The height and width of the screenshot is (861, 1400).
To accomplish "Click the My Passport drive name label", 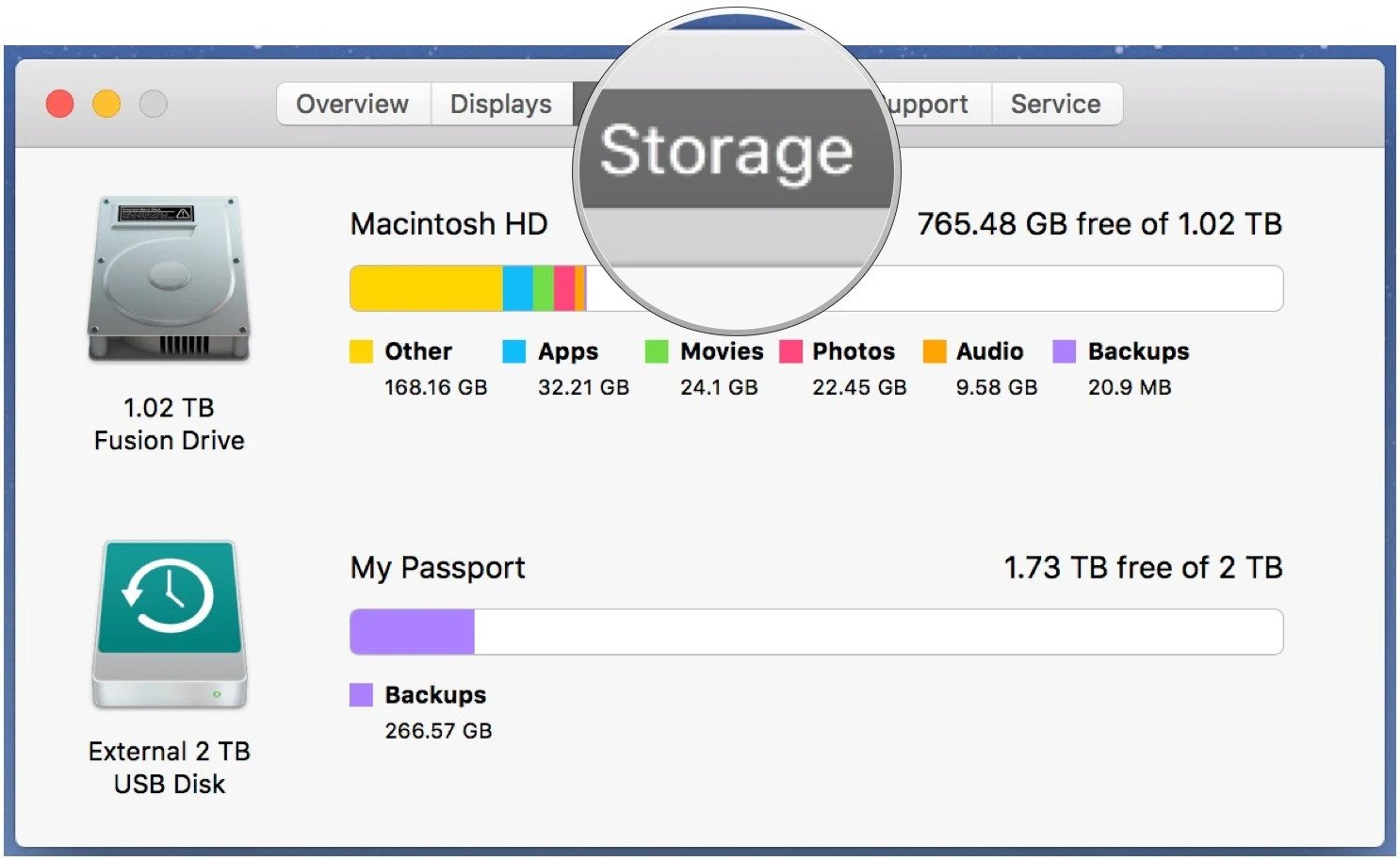I will tap(437, 568).
